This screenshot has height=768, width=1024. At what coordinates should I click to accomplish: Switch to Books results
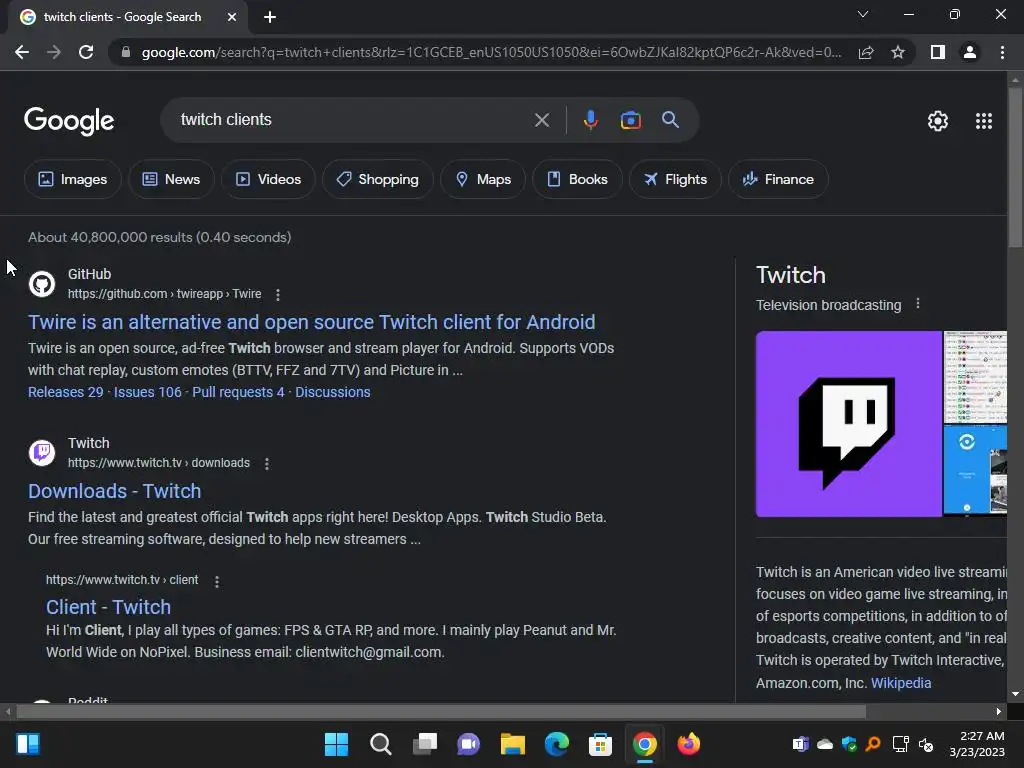click(577, 179)
